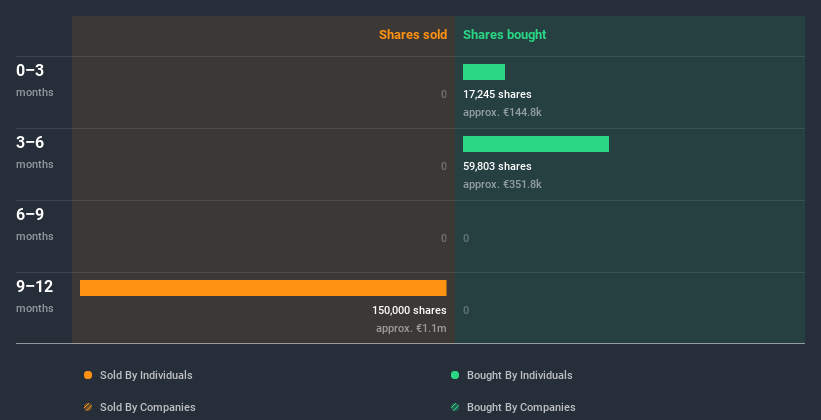Screen dimensions: 821x420
Task: Click the Shares bought column header
Action: tap(504, 35)
